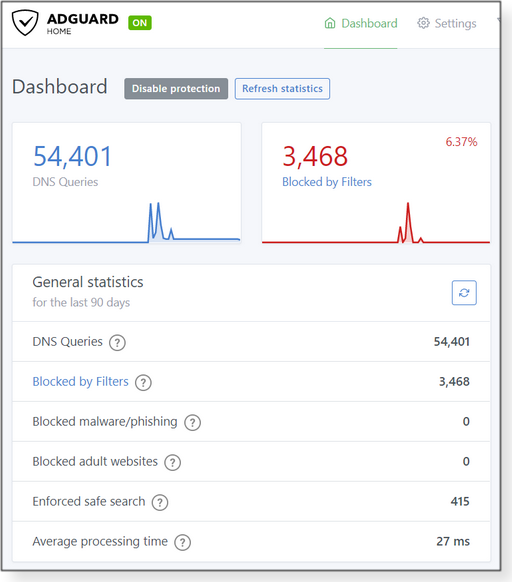Screen dimensions: 512x582
Task: Click the Blocked adult websites label
Action: pyautogui.click(x=95, y=461)
